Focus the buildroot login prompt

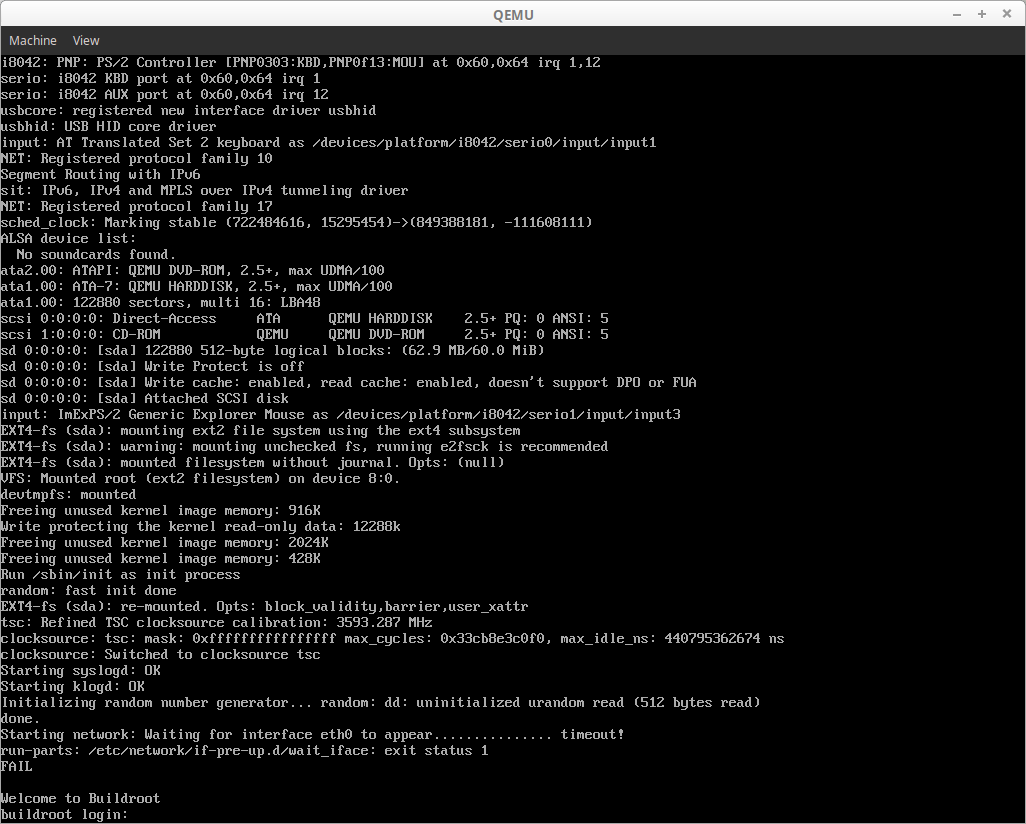[64, 814]
